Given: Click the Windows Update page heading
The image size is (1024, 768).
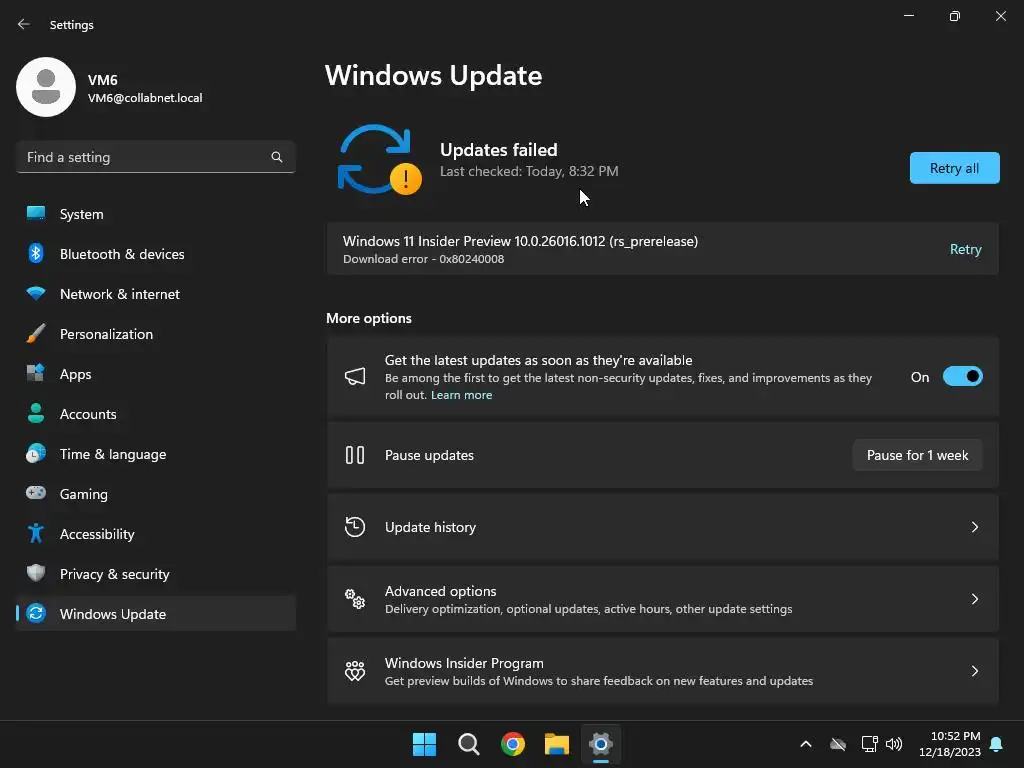Looking at the screenshot, I should [x=434, y=76].
